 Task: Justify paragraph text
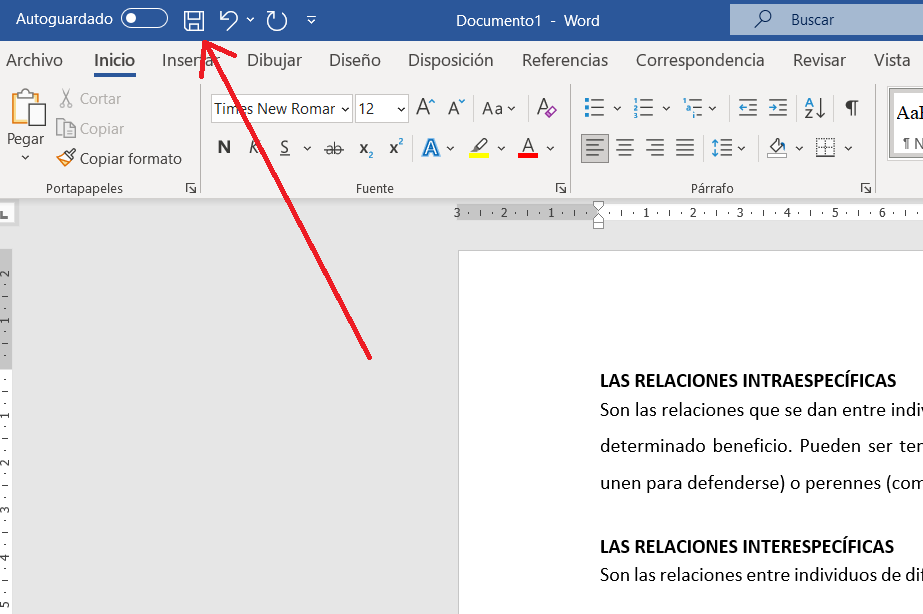[x=685, y=148]
